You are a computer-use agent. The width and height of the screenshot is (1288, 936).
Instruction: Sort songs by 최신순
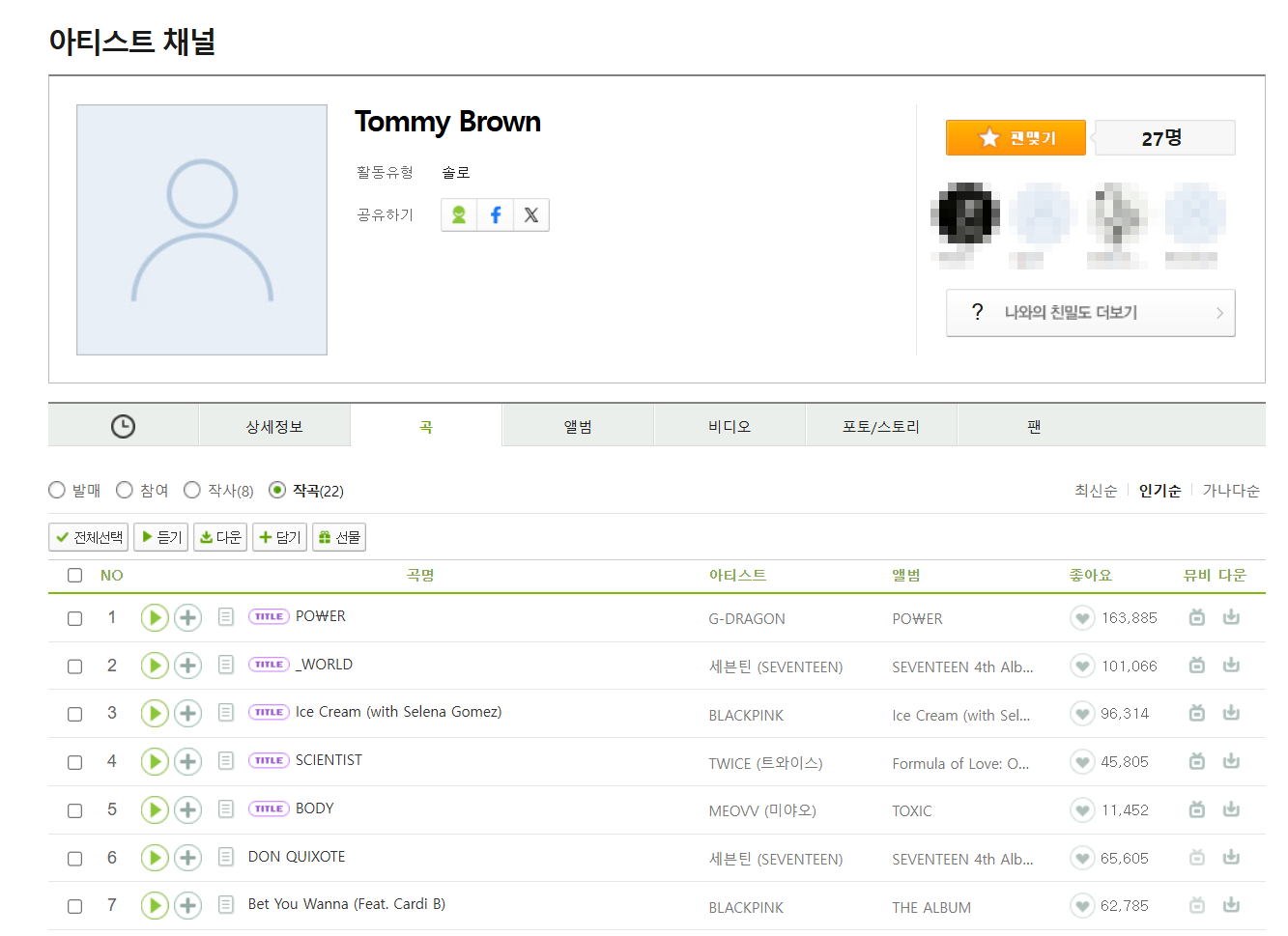[x=1095, y=491]
